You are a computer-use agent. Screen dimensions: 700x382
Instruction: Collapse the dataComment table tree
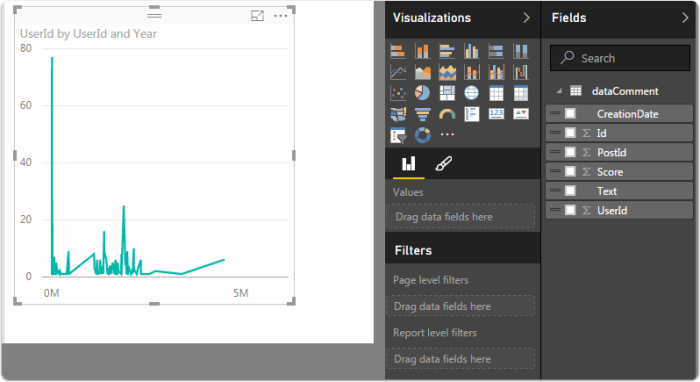pyautogui.click(x=559, y=91)
